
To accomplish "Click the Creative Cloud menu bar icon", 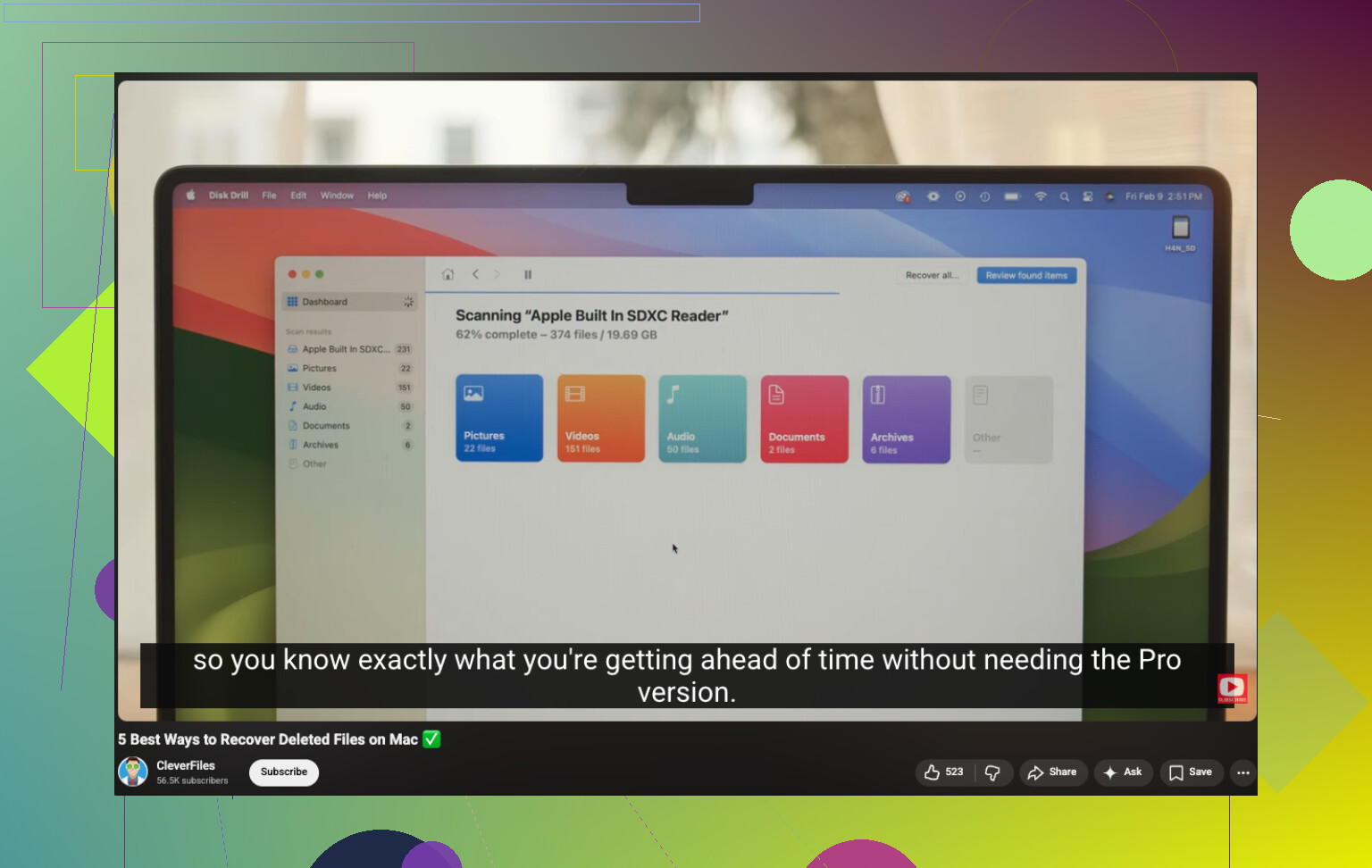I will pos(903,196).
